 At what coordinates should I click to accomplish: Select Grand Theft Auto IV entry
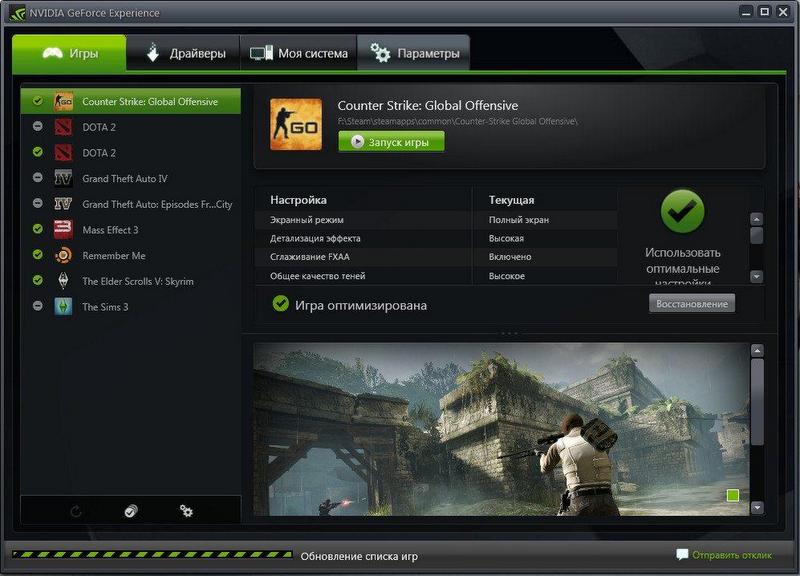click(131, 179)
